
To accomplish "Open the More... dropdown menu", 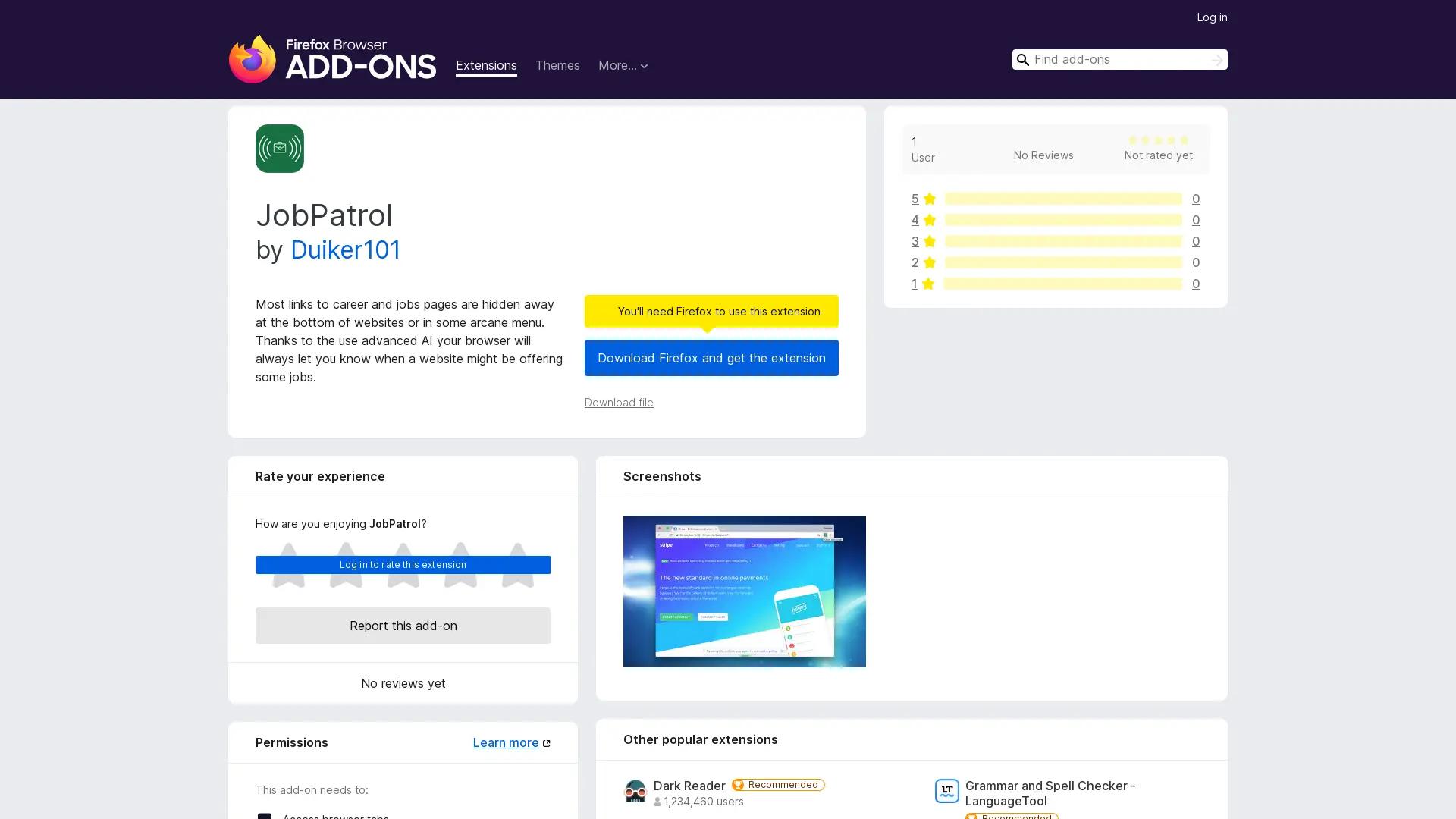I will coord(623,65).
